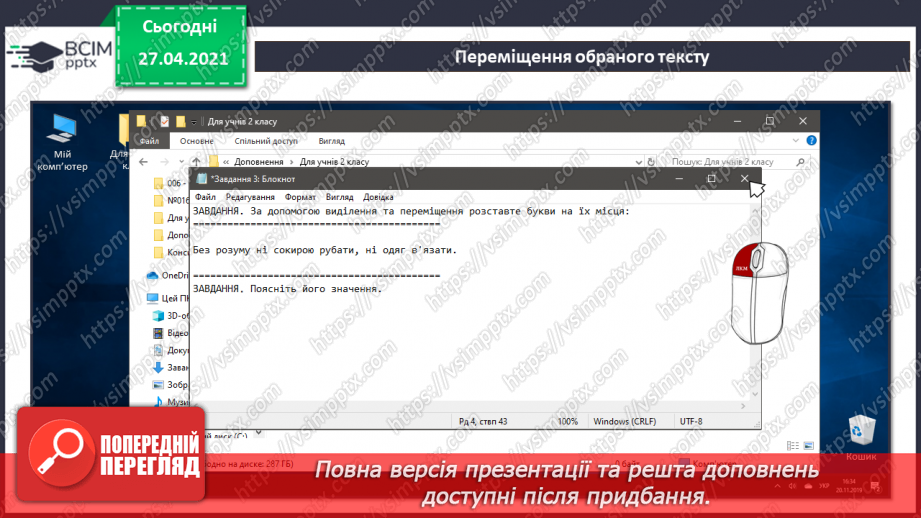
Task: Select Цей ПК in the navigation pane
Action: (168, 298)
